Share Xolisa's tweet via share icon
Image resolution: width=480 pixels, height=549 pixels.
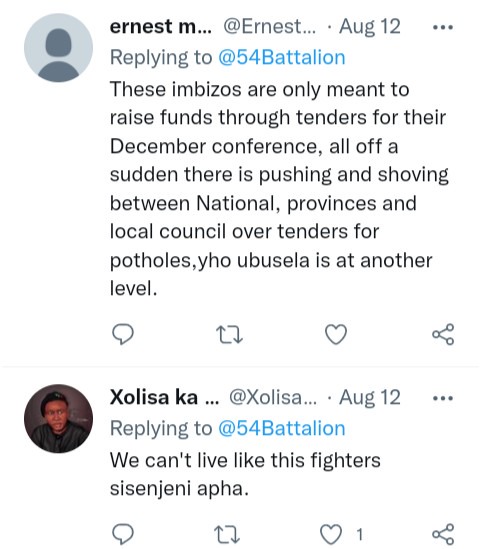[x=443, y=534]
